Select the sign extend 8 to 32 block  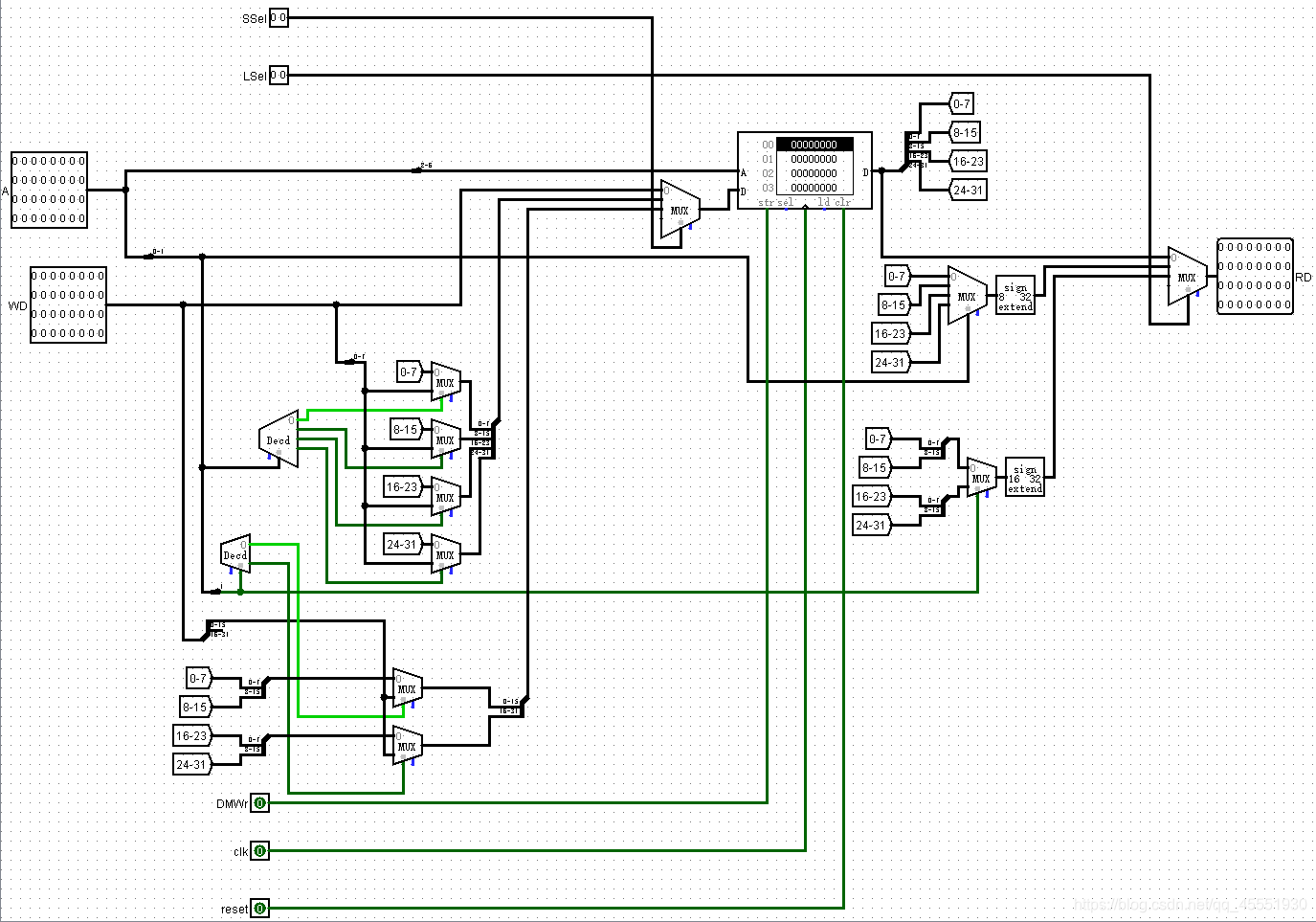(1015, 295)
